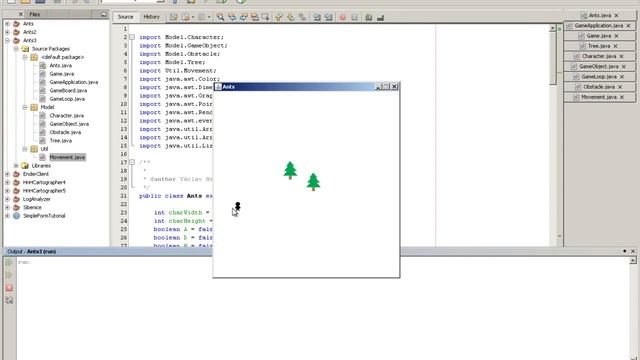The image size is (640, 360).
Task: Go to Next Bookmark icon
Action: [x=291, y=17]
